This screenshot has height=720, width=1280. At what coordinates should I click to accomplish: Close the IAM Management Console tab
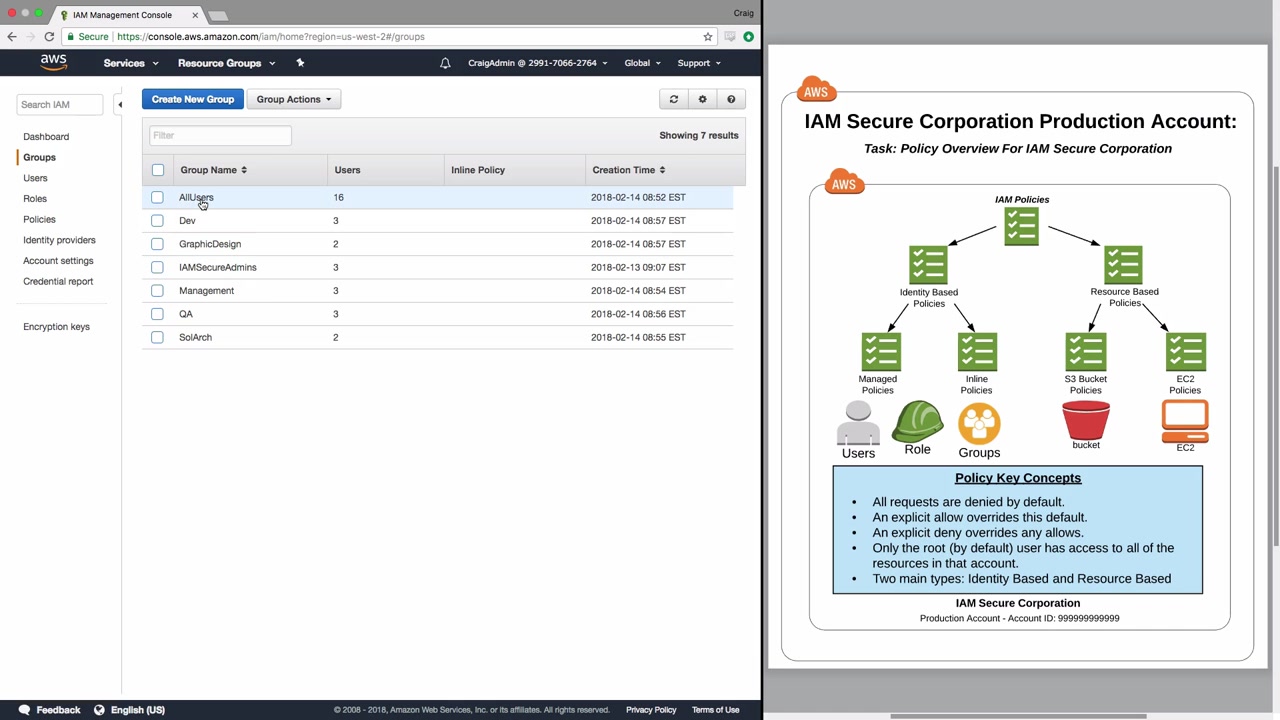tap(195, 15)
